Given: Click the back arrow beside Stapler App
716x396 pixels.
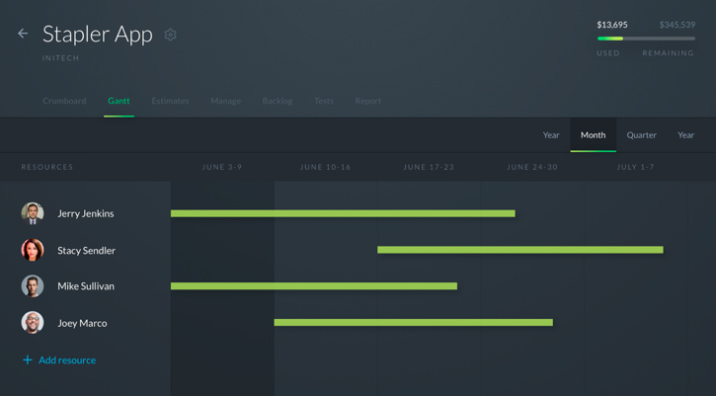Looking at the screenshot, I should point(22,33).
